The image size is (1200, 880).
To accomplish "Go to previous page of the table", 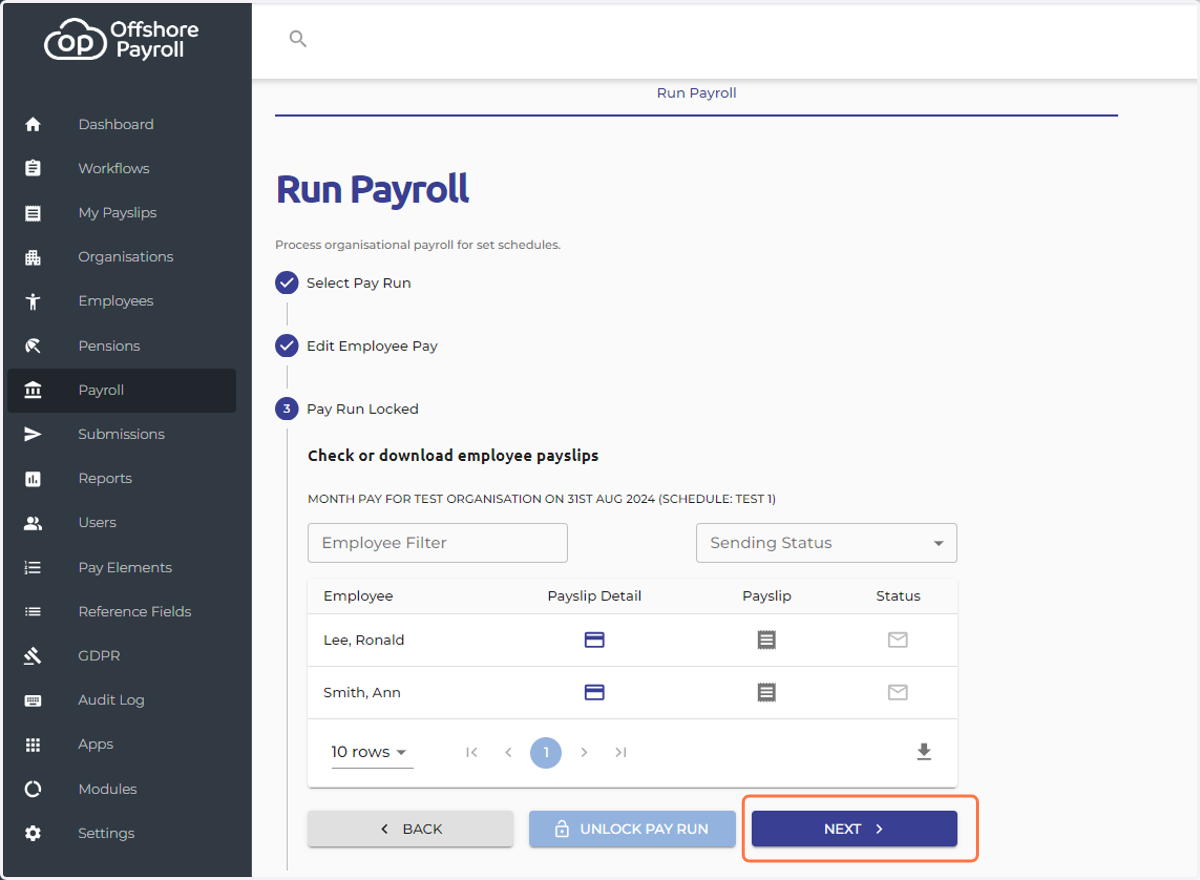I will [508, 752].
